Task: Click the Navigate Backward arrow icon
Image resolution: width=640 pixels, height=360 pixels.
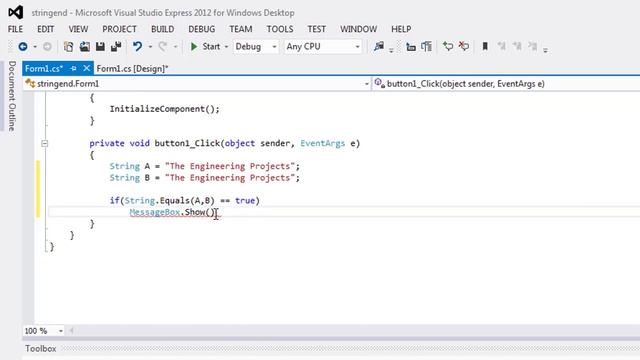Action: [23, 47]
